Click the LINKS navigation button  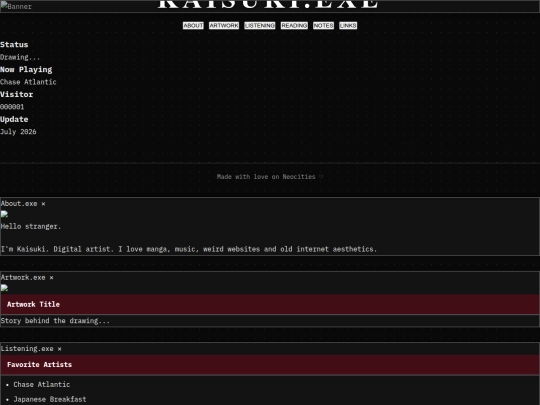348,25
